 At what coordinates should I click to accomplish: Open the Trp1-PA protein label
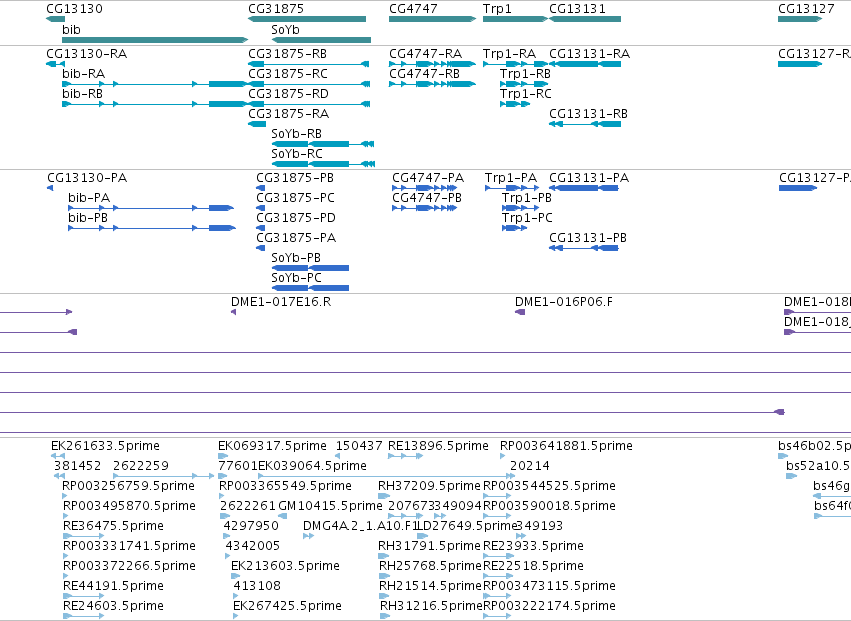pyautogui.click(x=511, y=178)
